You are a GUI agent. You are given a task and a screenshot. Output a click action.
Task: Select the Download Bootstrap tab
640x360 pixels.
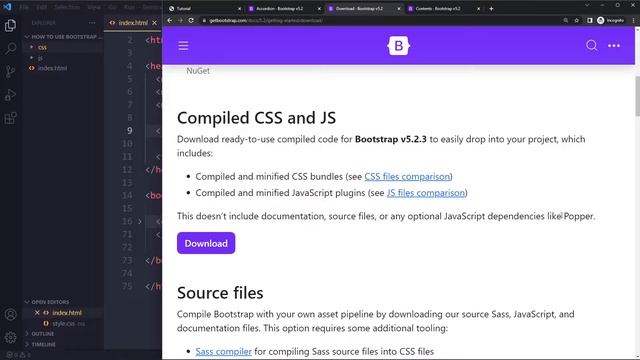click(x=363, y=9)
